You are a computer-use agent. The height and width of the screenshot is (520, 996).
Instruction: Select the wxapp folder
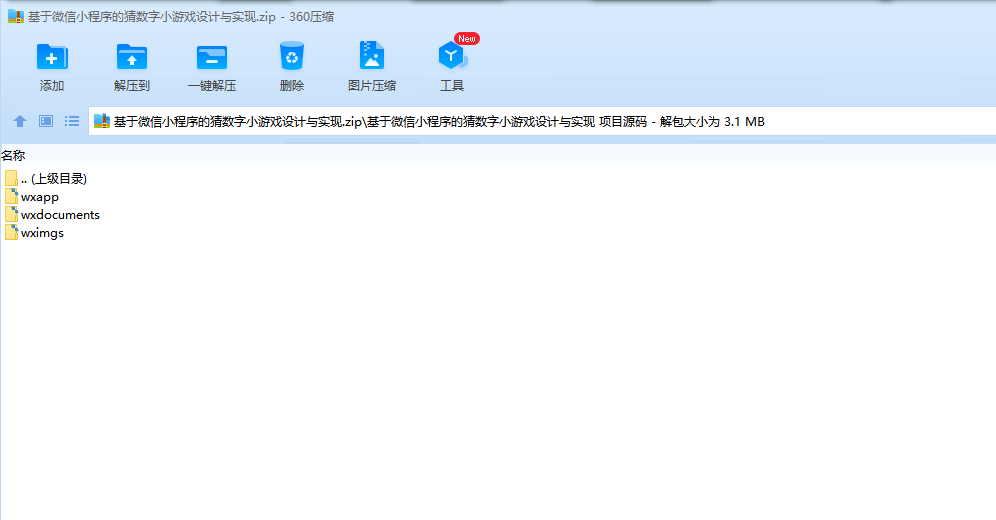[x=32, y=197]
